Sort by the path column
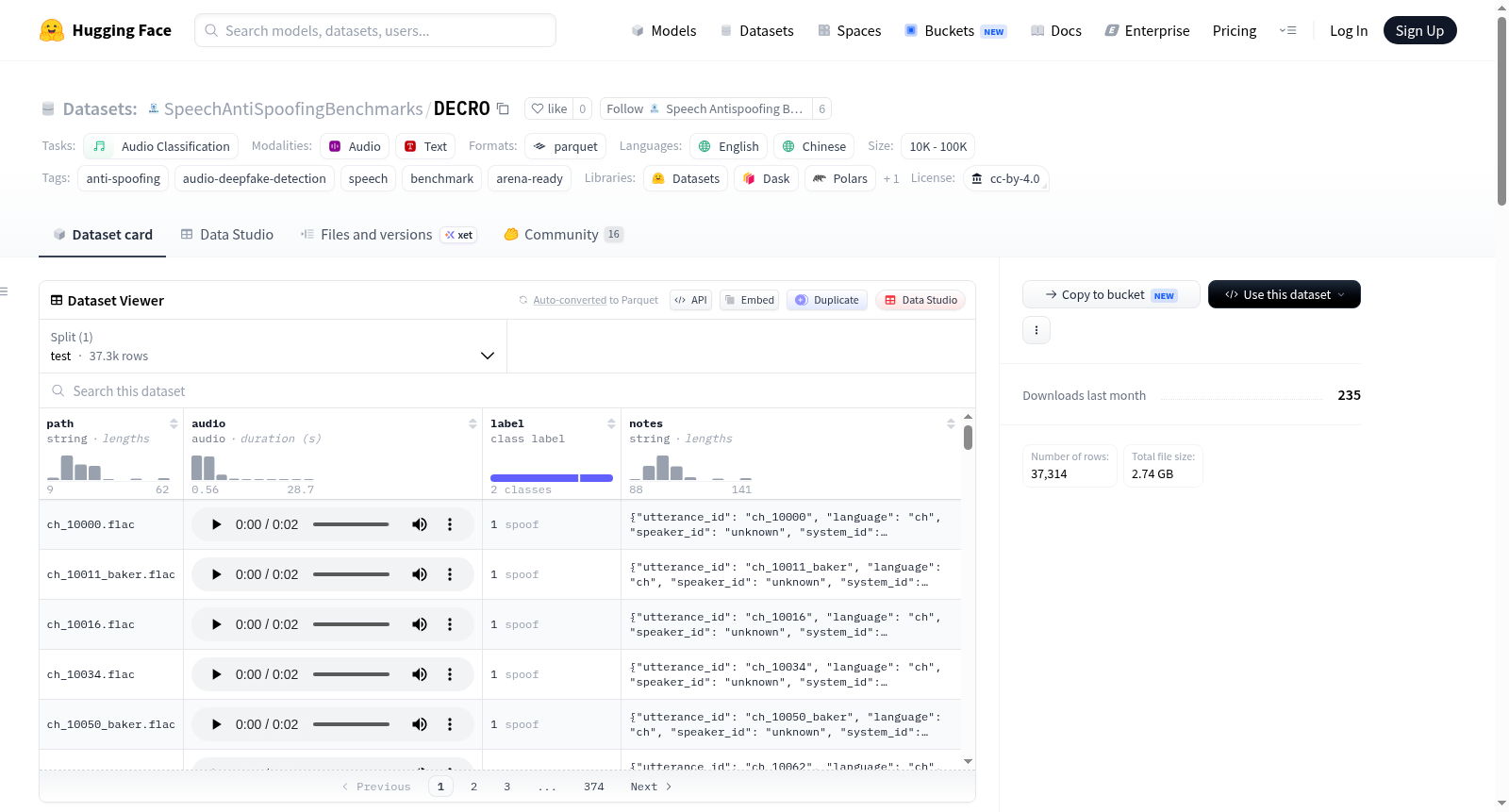The width and height of the screenshot is (1509, 812). coord(174,423)
